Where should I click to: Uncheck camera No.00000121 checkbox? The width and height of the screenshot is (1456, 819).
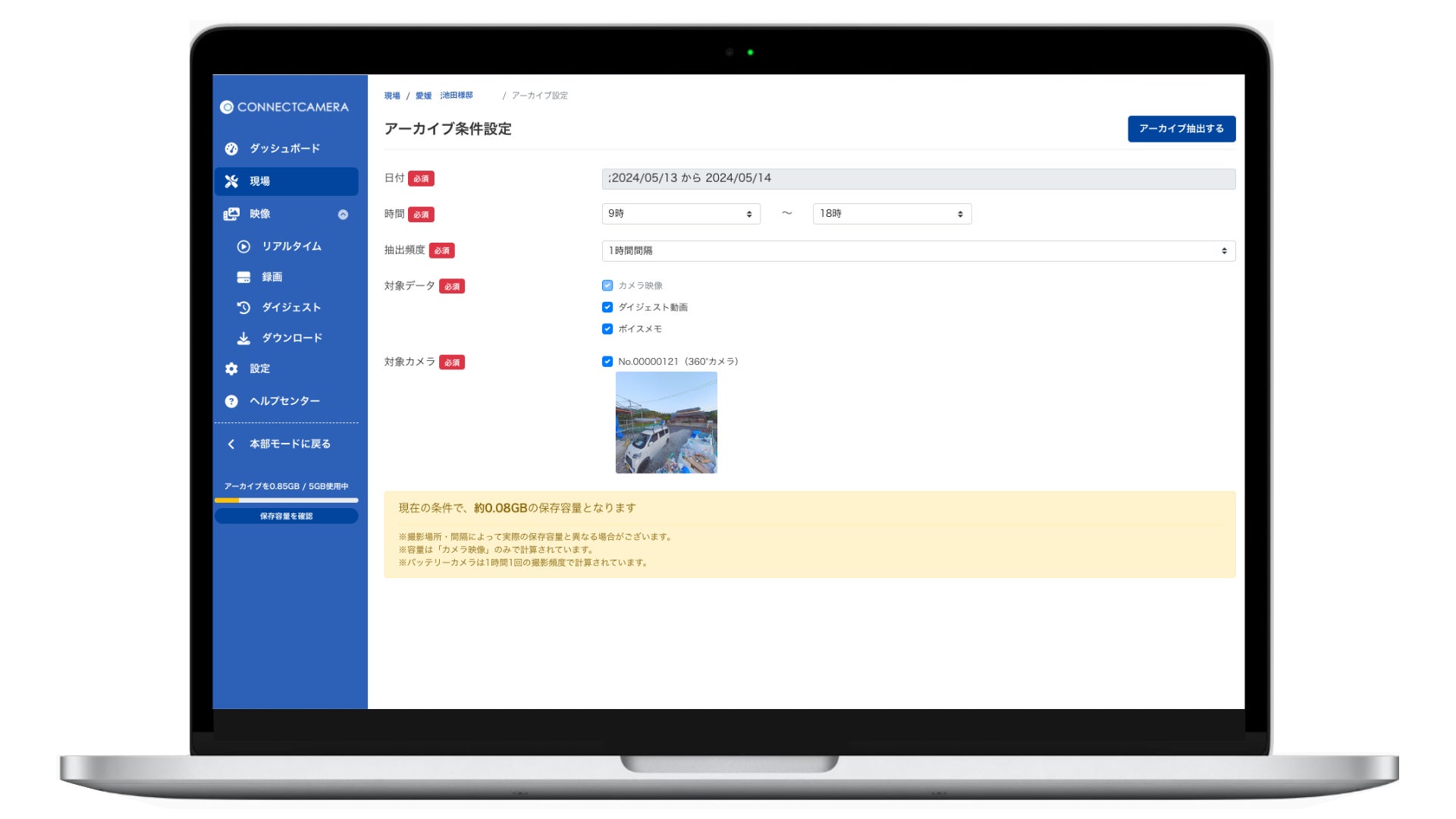pos(607,362)
